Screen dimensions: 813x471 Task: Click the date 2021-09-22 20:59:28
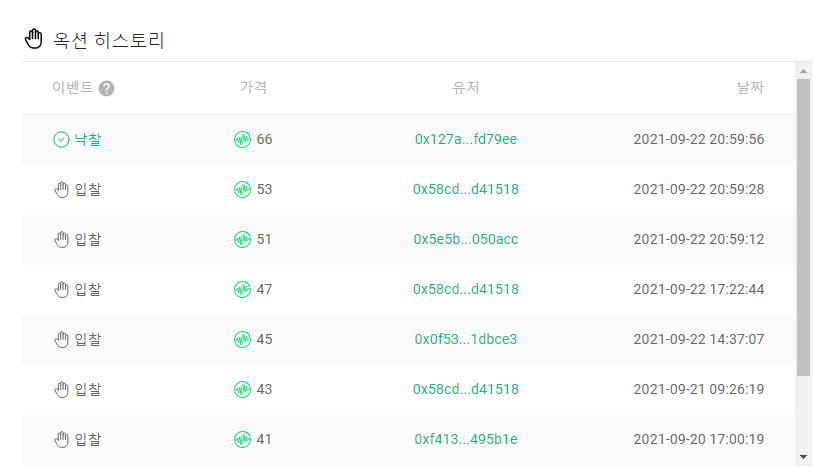[x=698, y=189]
